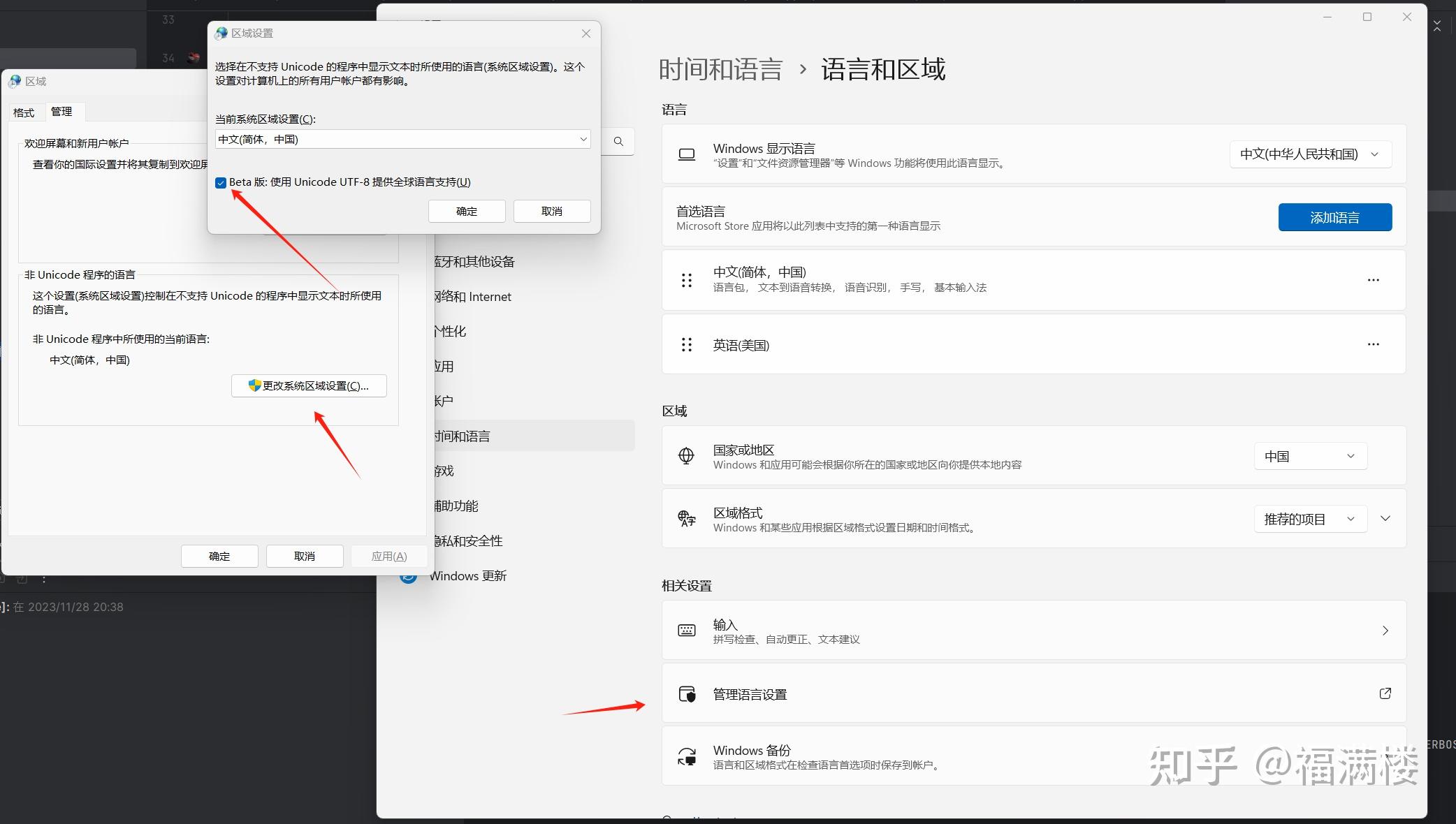Open Windows 更新 in settings sidebar

(x=468, y=576)
